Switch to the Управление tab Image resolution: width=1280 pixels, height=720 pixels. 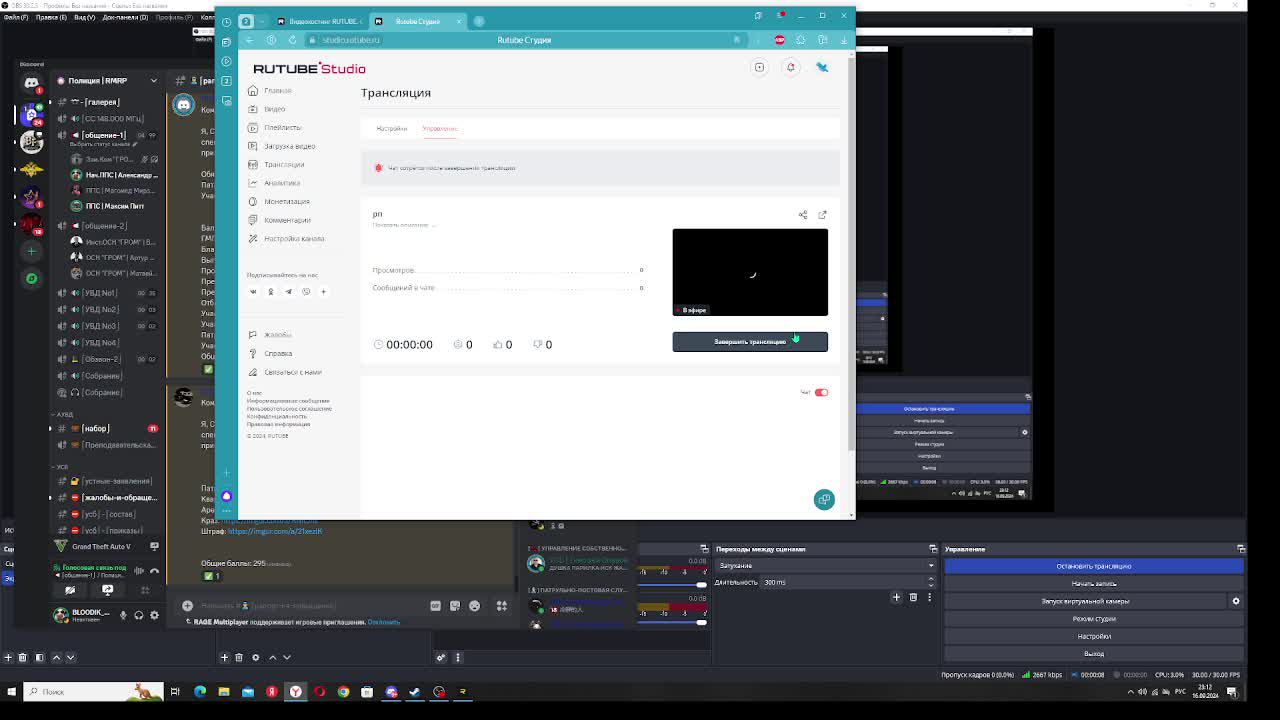(x=440, y=129)
